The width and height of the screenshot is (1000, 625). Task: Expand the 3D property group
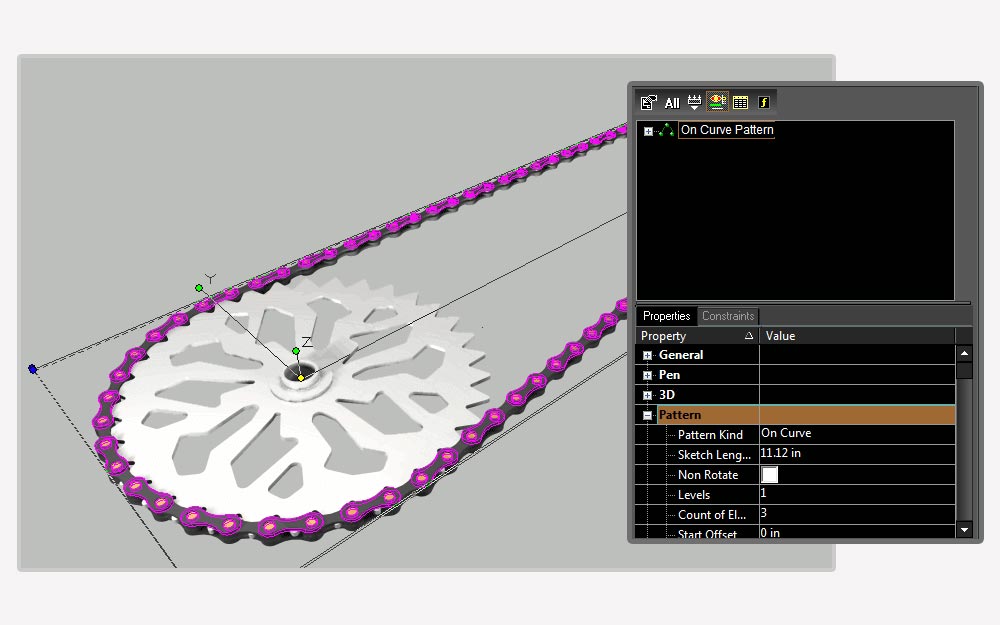647,395
